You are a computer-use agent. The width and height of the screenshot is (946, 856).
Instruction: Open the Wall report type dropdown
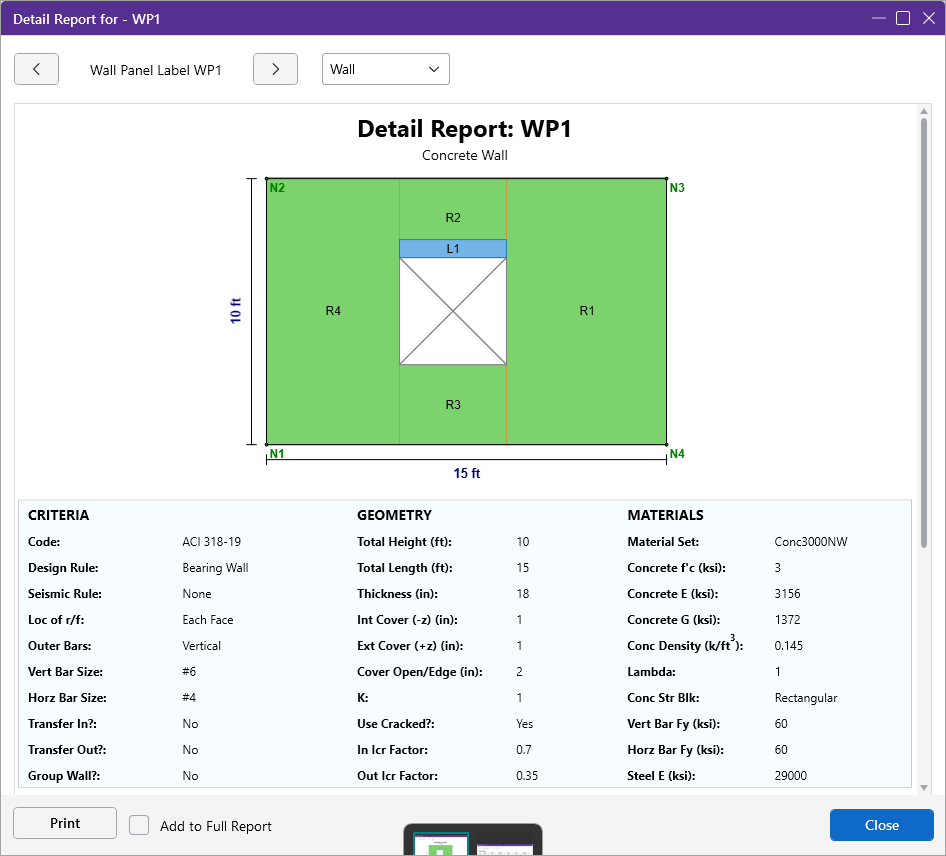tap(385, 69)
